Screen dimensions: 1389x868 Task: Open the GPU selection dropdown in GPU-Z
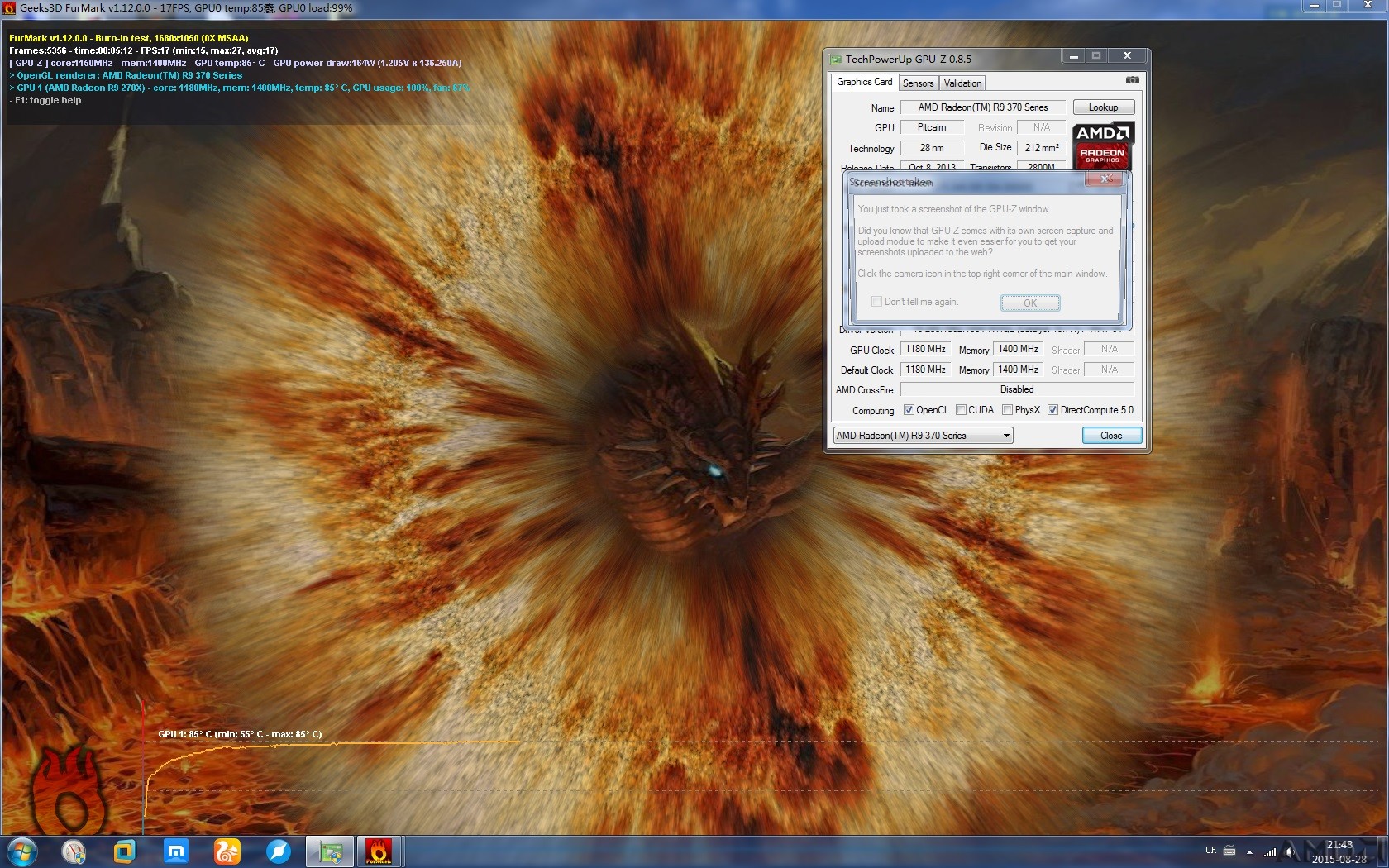tap(923, 436)
